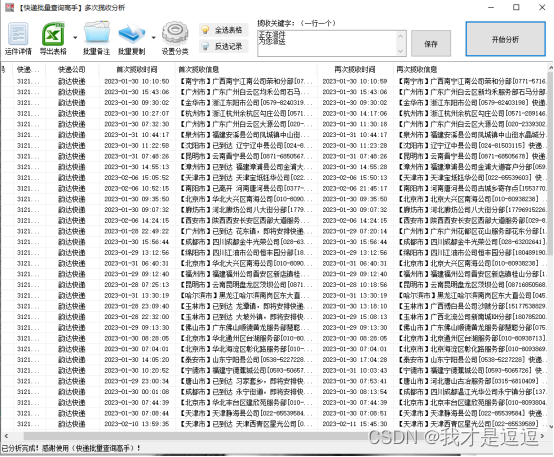Select first-pickup info cell starting 【宁德市】

[246, 370]
